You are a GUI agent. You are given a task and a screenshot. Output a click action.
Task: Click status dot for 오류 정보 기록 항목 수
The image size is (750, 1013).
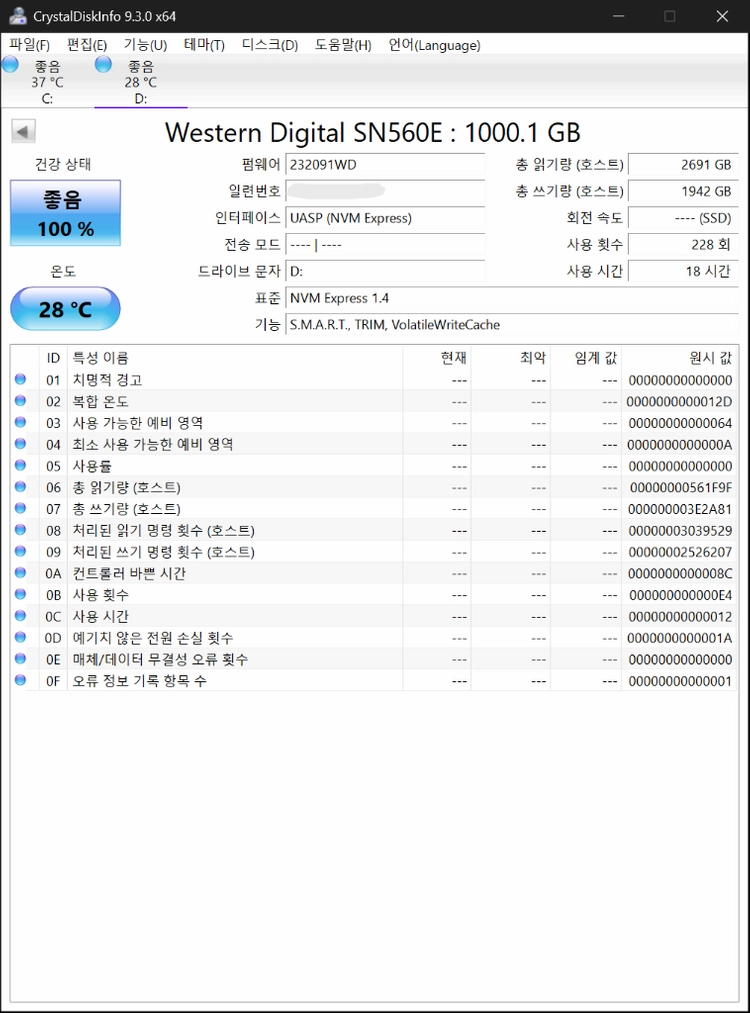(21, 680)
